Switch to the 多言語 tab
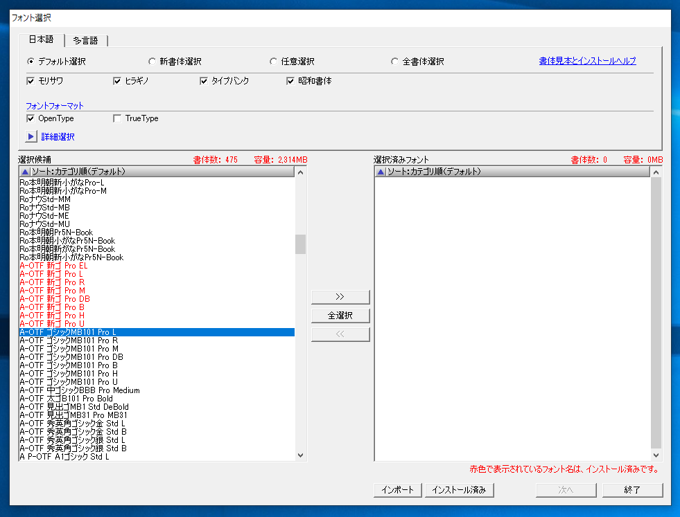 pyautogui.click(x=85, y=40)
